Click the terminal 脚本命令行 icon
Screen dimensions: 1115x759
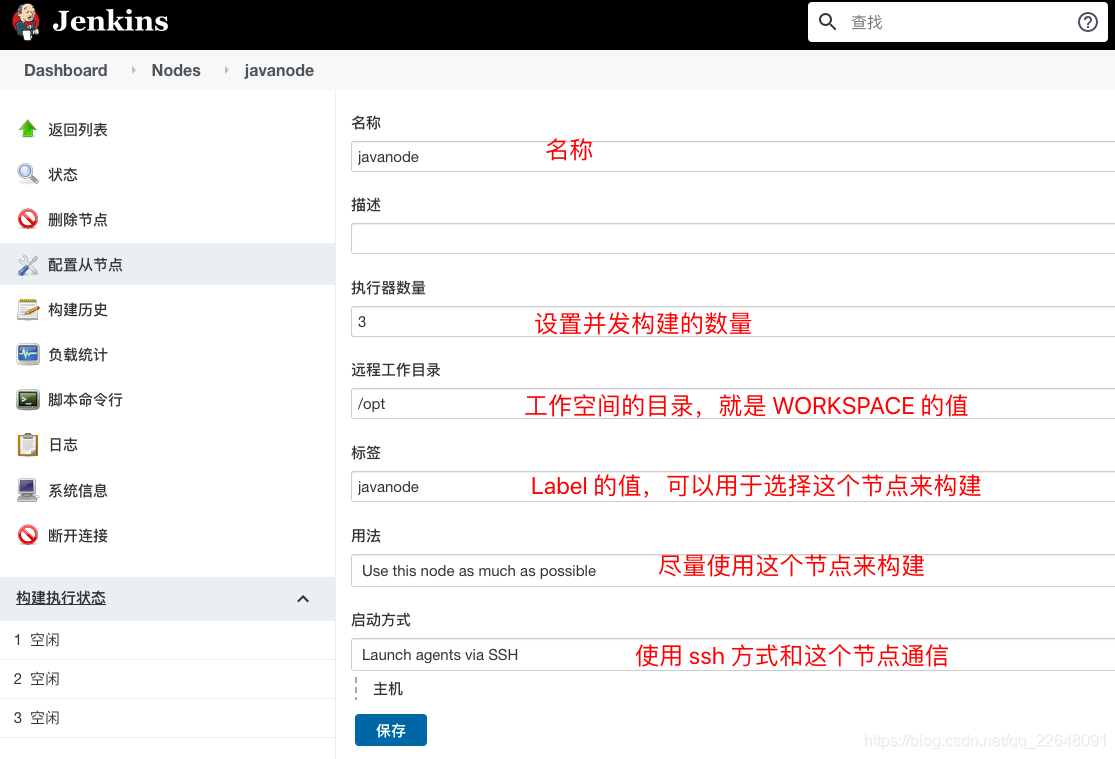(28, 400)
